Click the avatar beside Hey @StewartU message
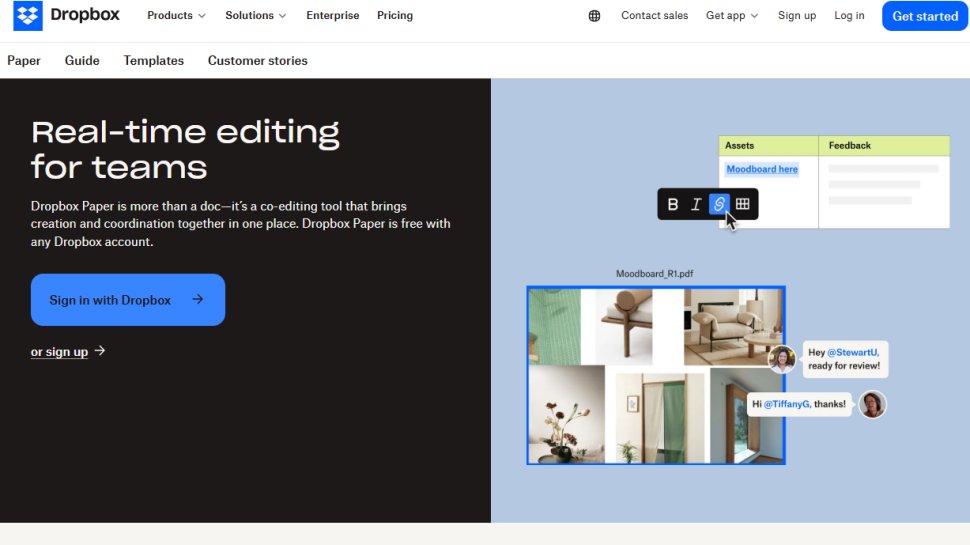 pos(781,358)
